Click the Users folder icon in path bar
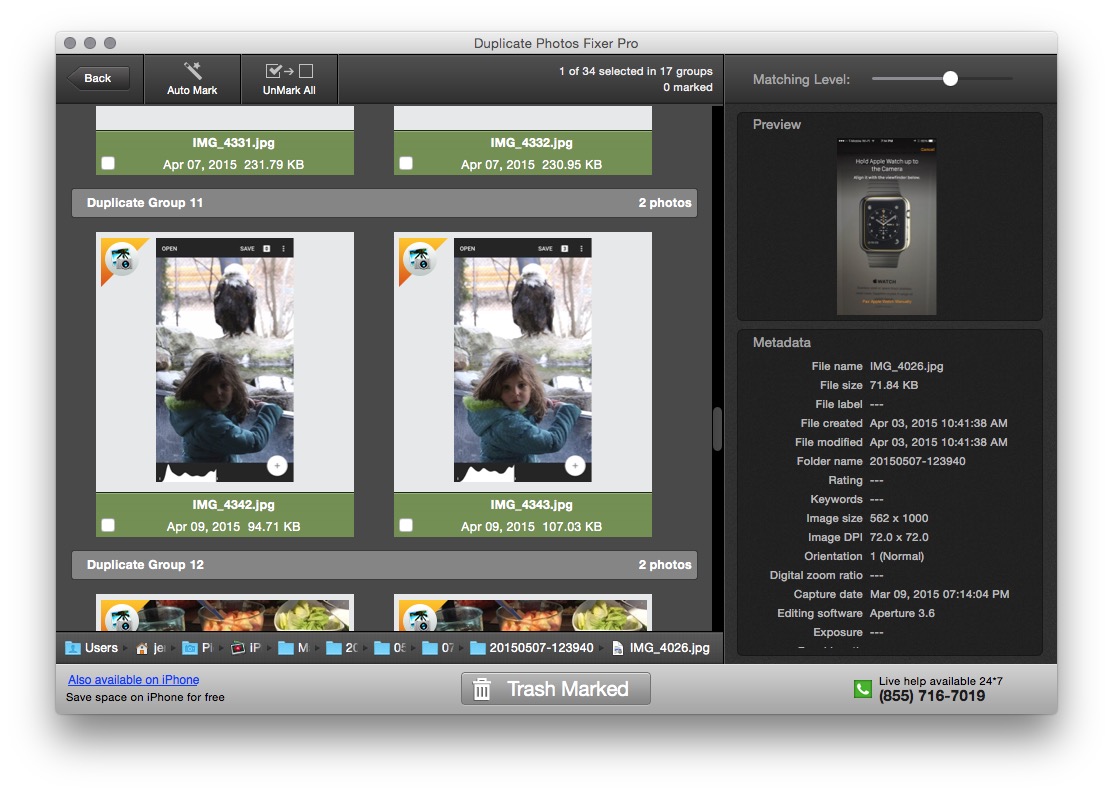The width and height of the screenshot is (1113, 794). (73, 648)
